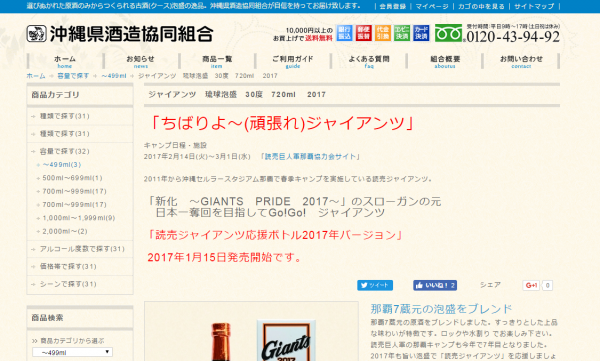Image resolution: width=600 pixels, height=361 pixels.
Task: Click the 会員登録 link in top bar
Action: point(393,6)
